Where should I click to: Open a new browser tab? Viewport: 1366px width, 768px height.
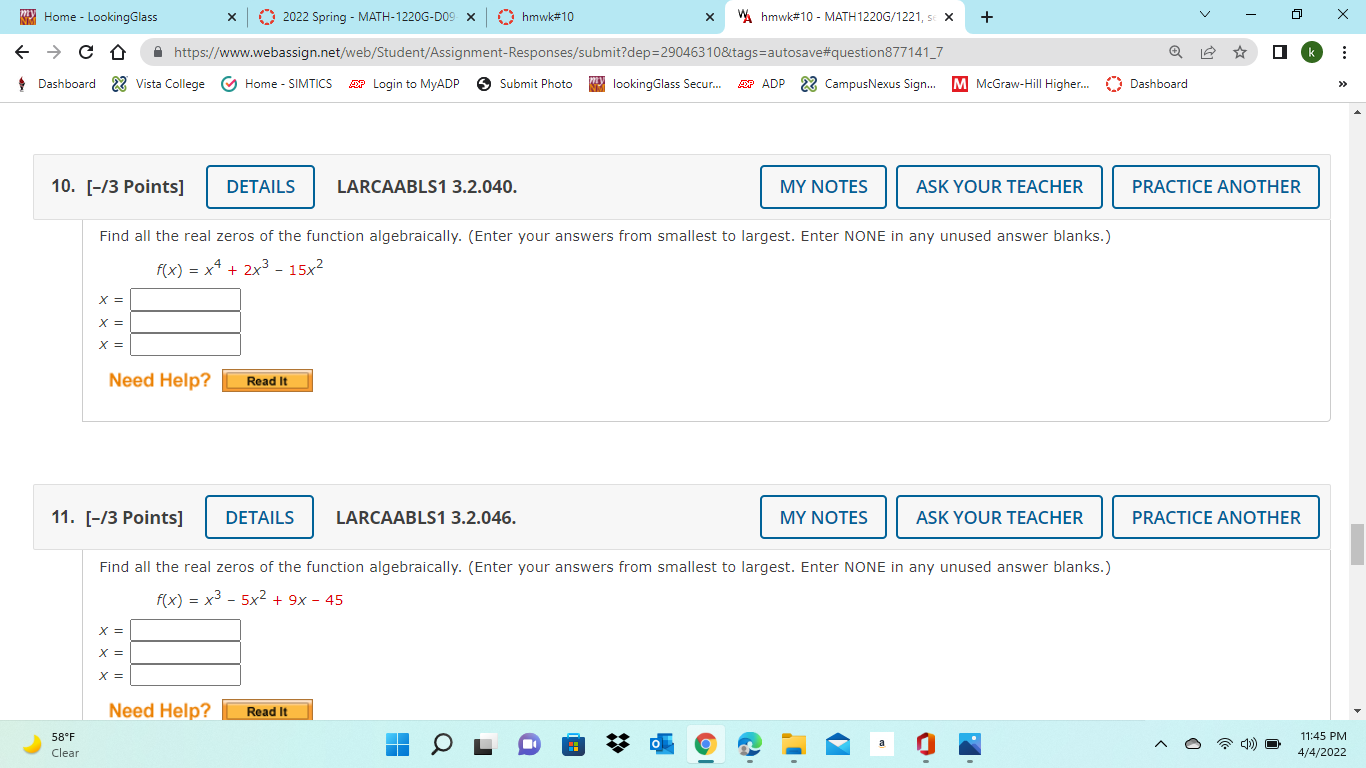tap(987, 17)
